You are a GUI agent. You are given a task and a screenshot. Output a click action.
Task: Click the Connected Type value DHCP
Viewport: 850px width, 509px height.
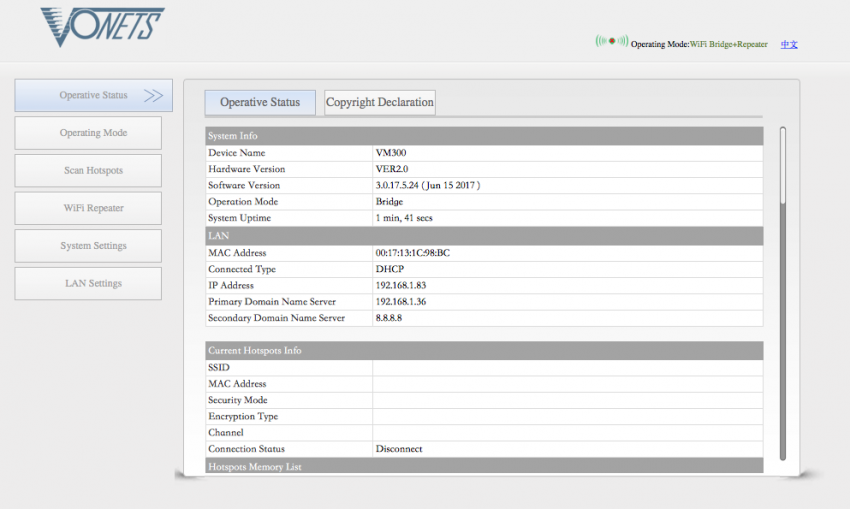(x=390, y=269)
